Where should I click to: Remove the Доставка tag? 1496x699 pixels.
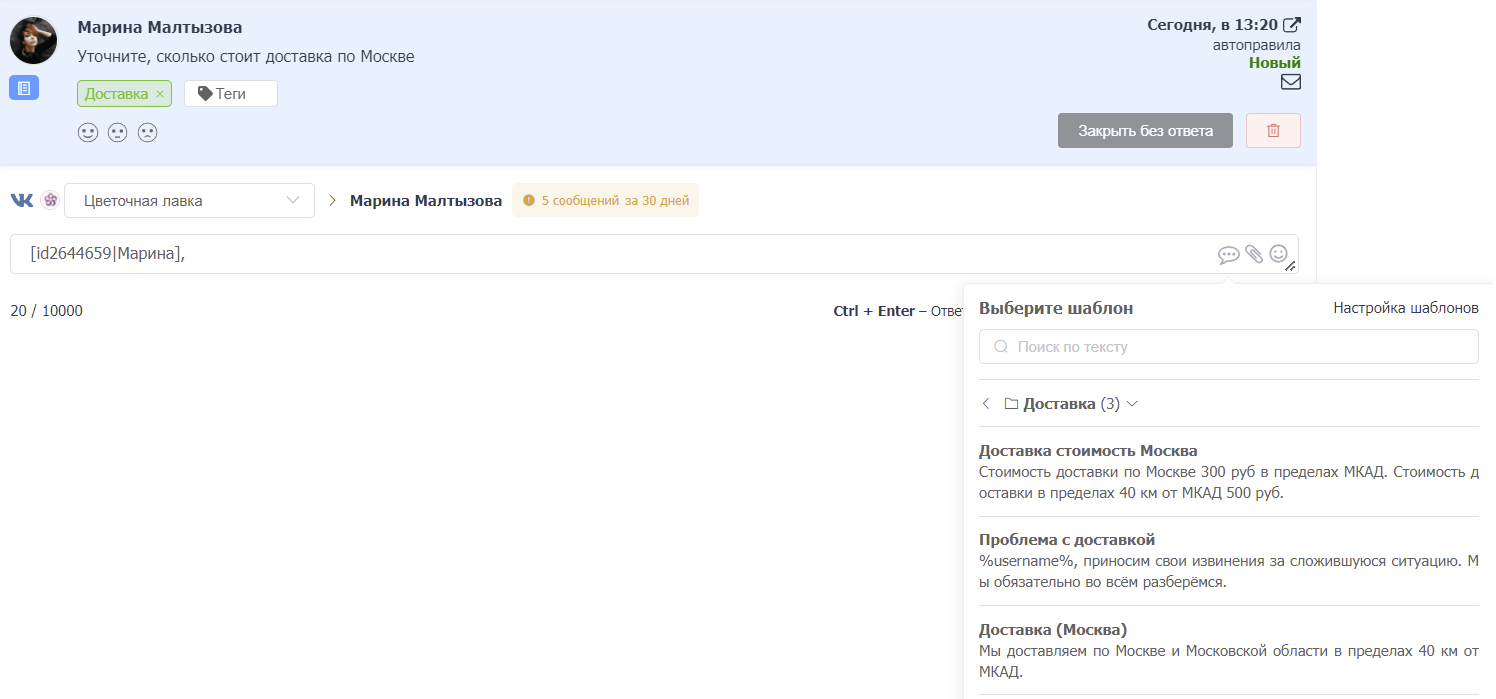point(159,94)
